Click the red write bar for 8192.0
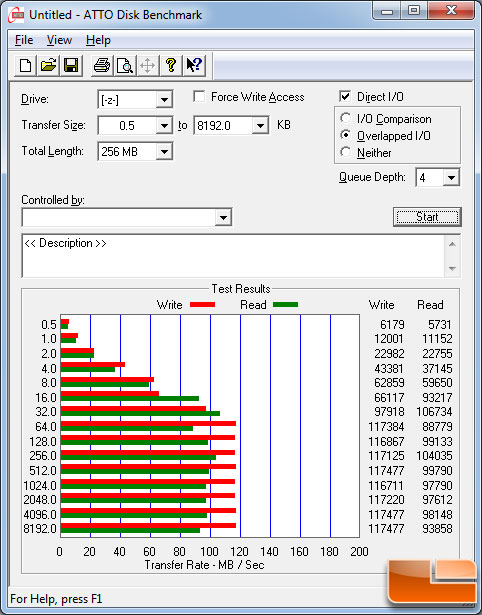The width and height of the screenshot is (482, 615). (148, 526)
